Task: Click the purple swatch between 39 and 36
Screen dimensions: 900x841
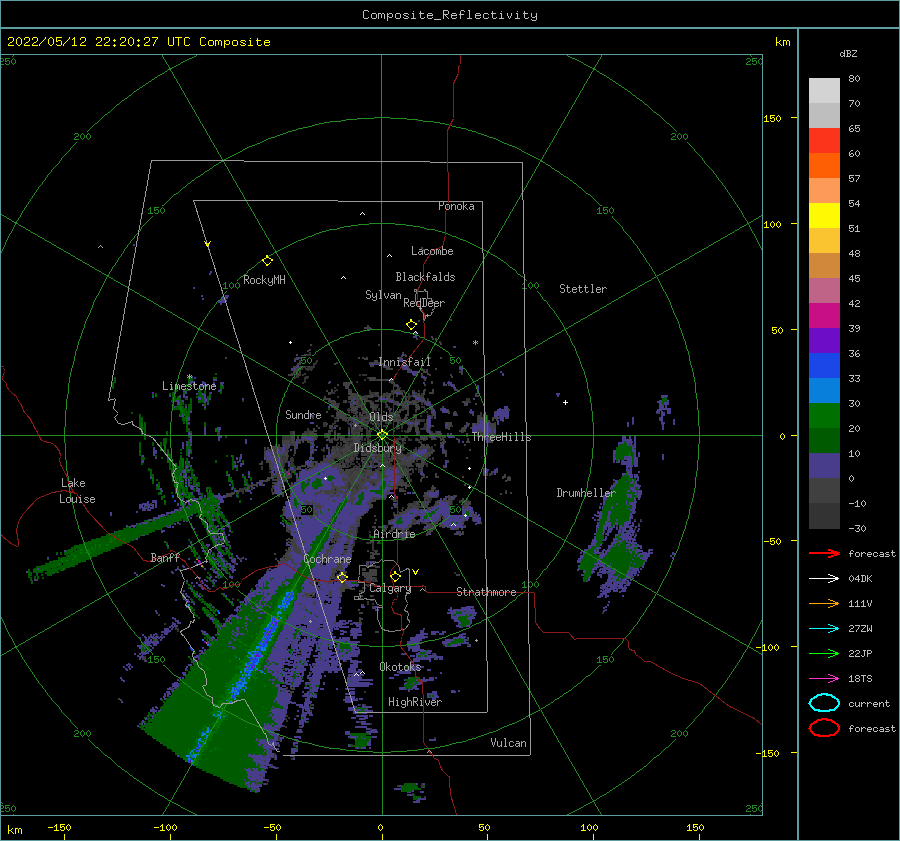Action: (x=824, y=340)
